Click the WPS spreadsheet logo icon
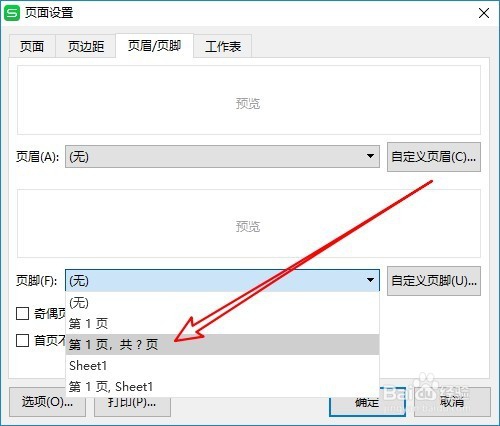This screenshot has height=426, width=500. pyautogui.click(x=12, y=13)
